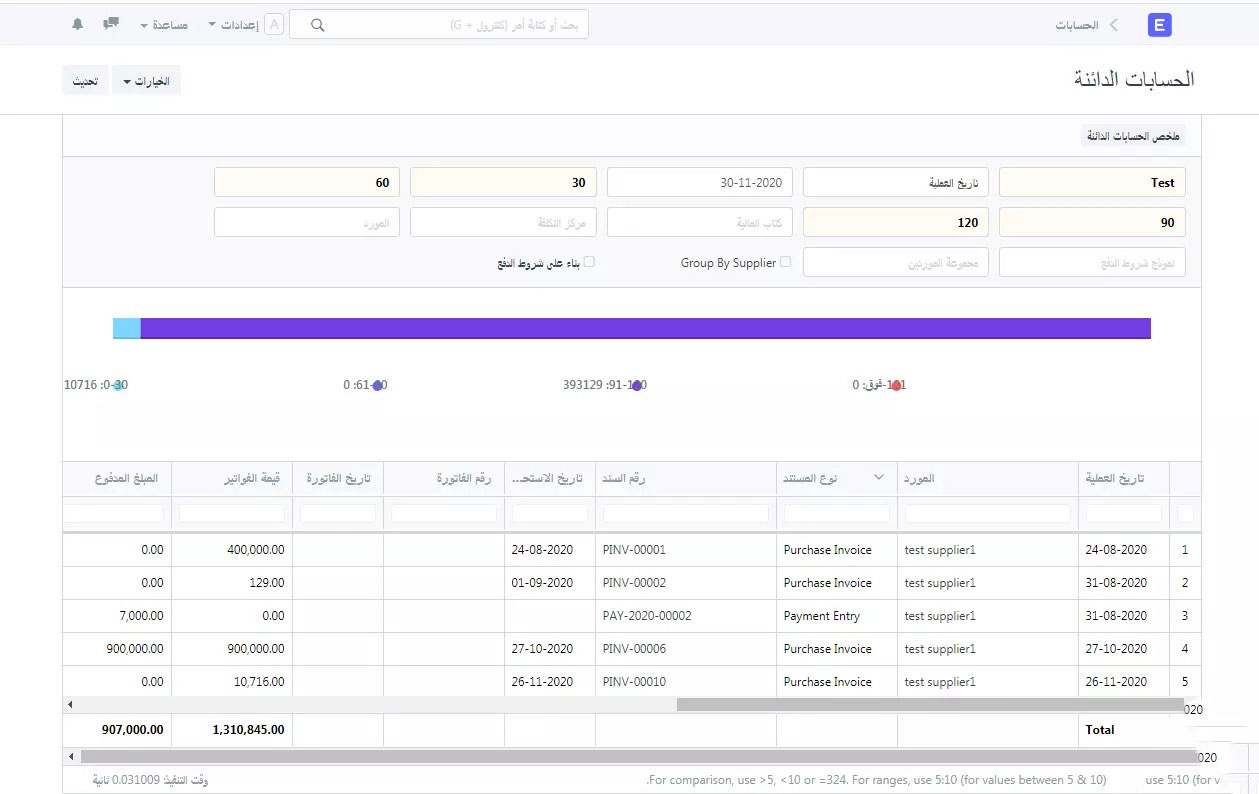
Task: Click the purple 91-120 legend dot
Action: point(636,385)
